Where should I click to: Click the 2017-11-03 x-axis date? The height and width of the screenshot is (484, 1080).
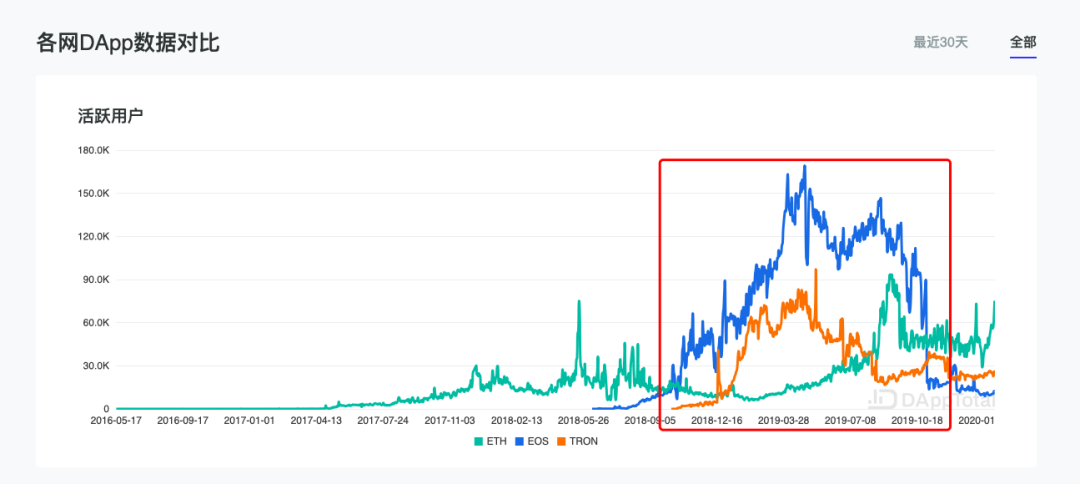pos(450,419)
